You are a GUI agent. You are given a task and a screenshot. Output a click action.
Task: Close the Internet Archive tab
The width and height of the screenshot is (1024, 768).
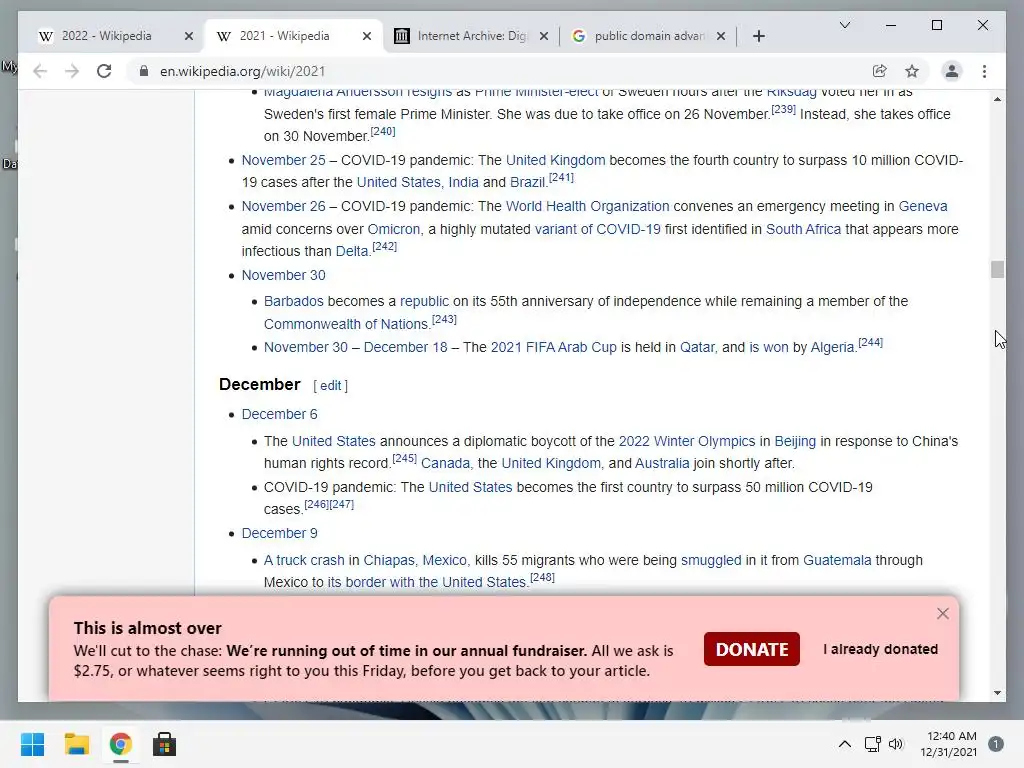543,36
